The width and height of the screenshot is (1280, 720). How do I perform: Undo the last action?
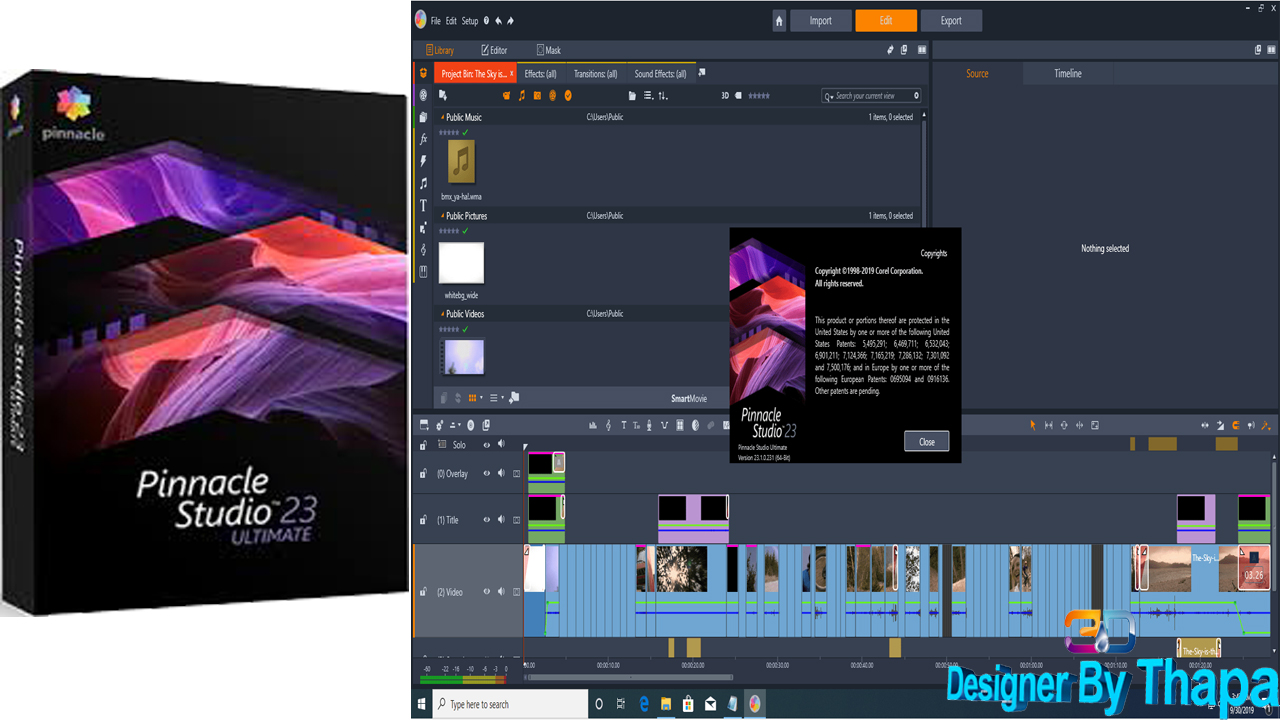point(498,21)
